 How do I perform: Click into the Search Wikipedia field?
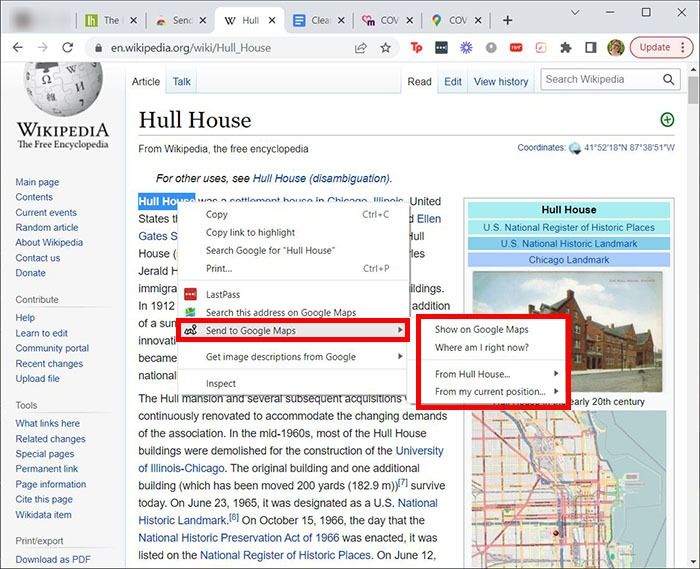coord(601,79)
